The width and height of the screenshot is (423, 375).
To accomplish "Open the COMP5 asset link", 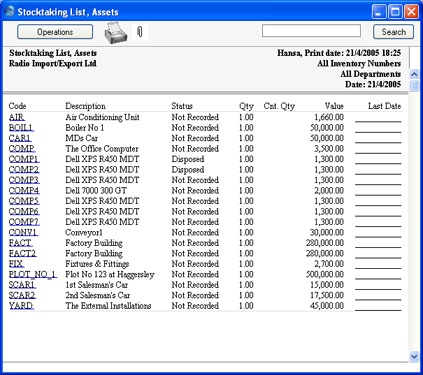I will point(24,201).
